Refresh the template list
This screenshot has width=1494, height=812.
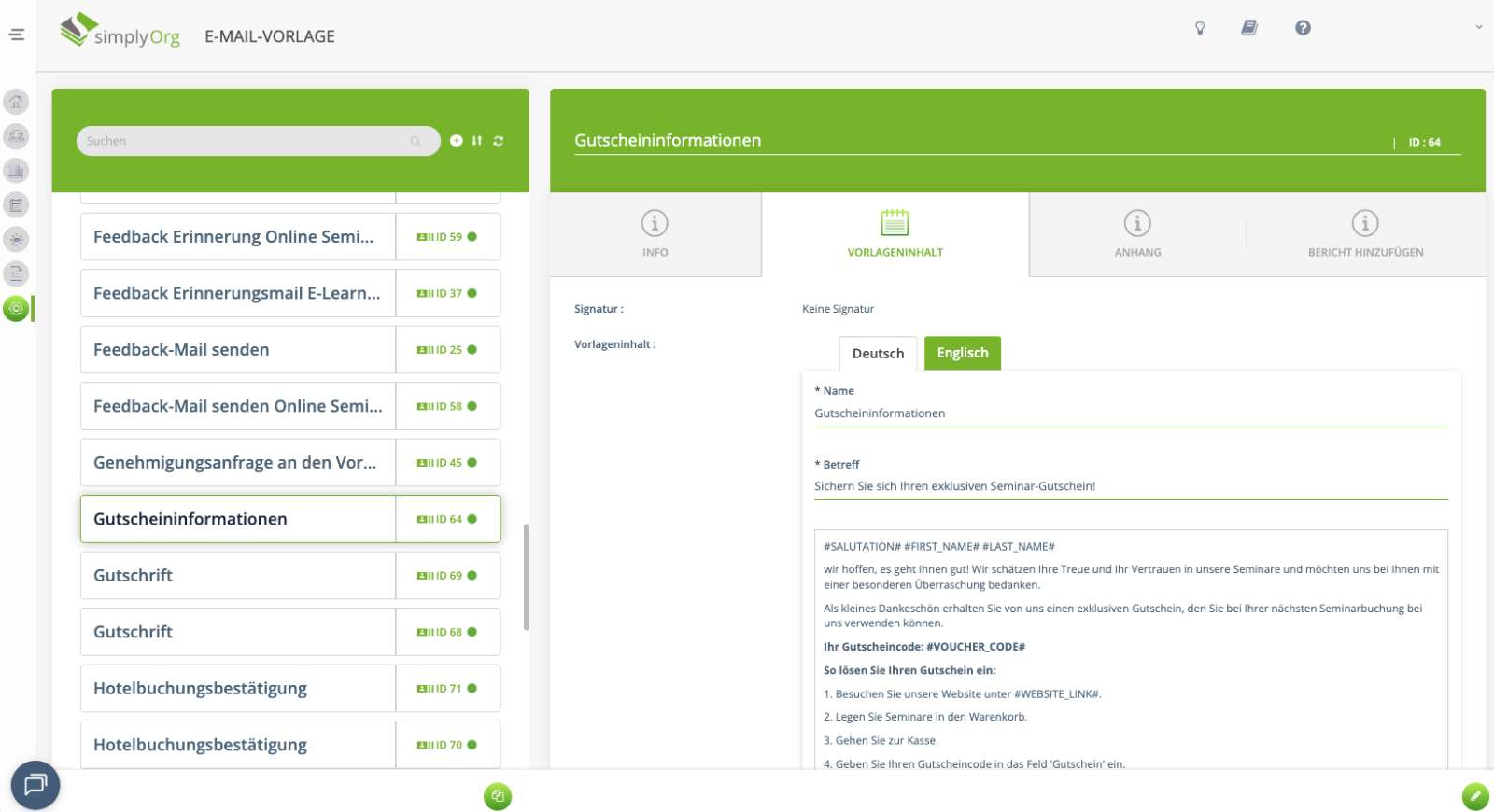(x=499, y=141)
